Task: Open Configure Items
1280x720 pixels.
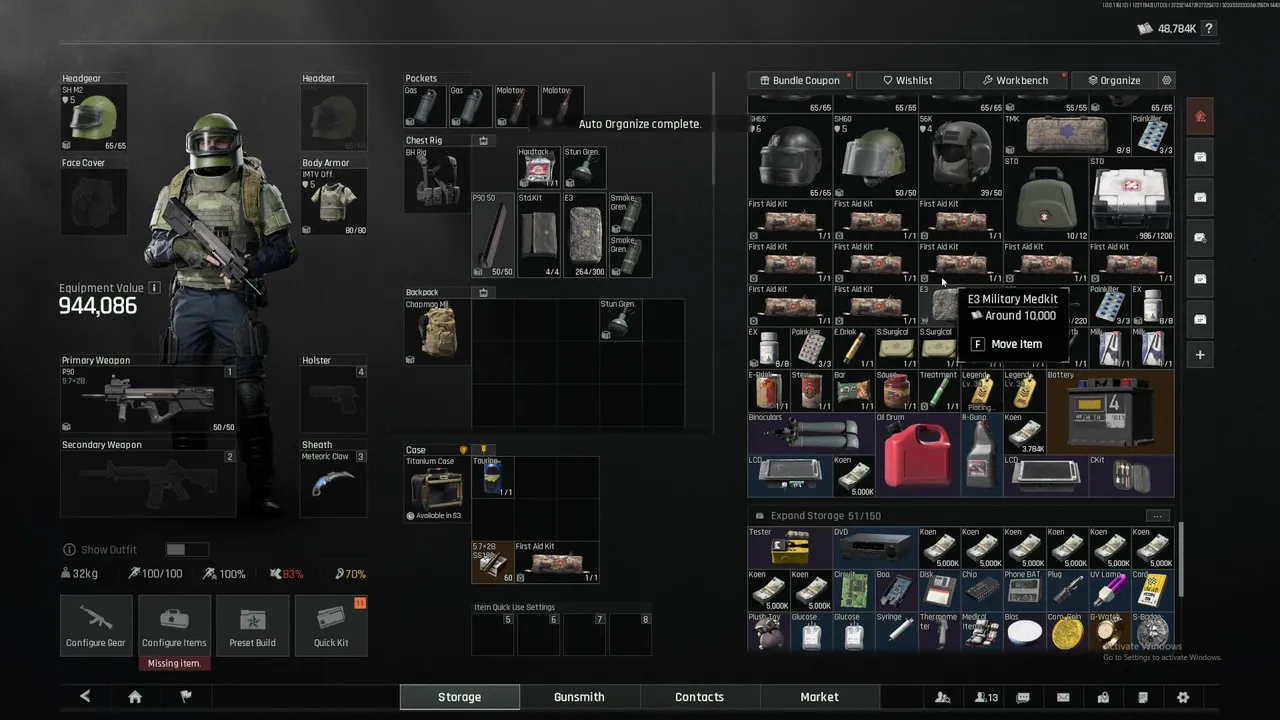Action: click(174, 626)
